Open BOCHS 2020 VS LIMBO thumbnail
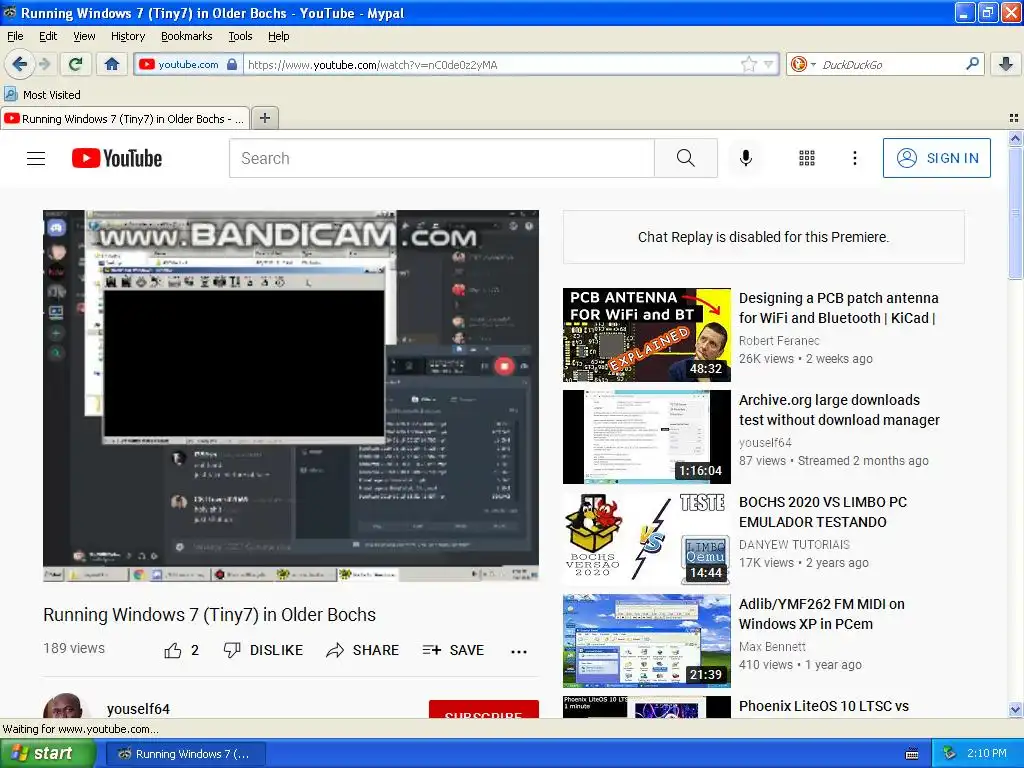This screenshot has width=1024, height=768. pyautogui.click(x=647, y=539)
